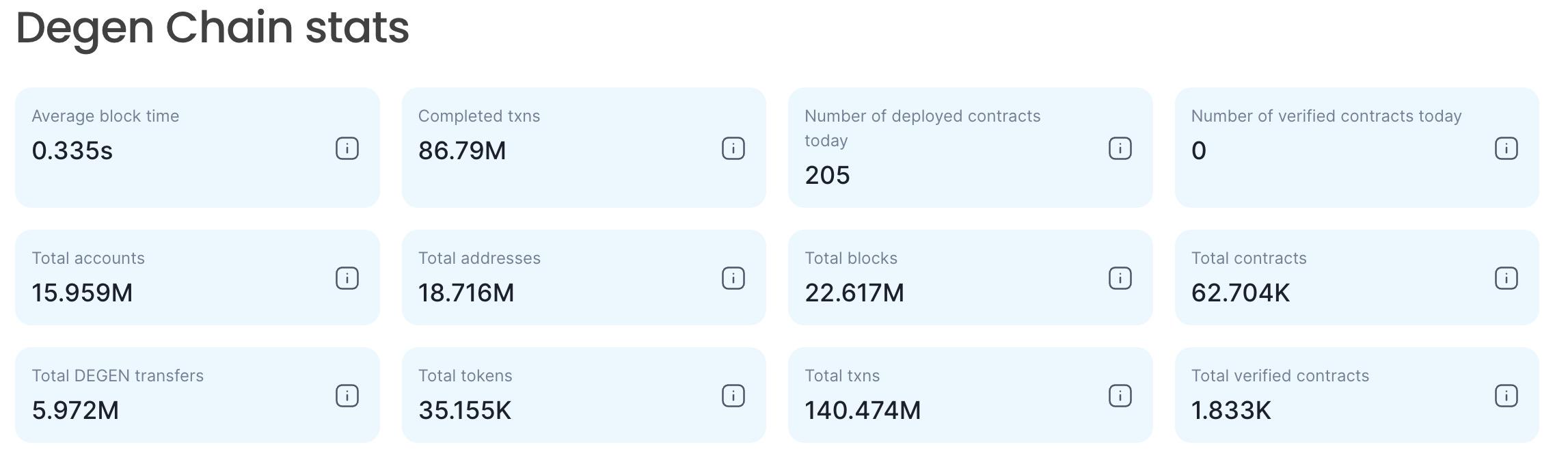Image resolution: width=1568 pixels, height=462 pixels.
Task: Click info icon on Total contracts card
Action: [x=1506, y=278]
